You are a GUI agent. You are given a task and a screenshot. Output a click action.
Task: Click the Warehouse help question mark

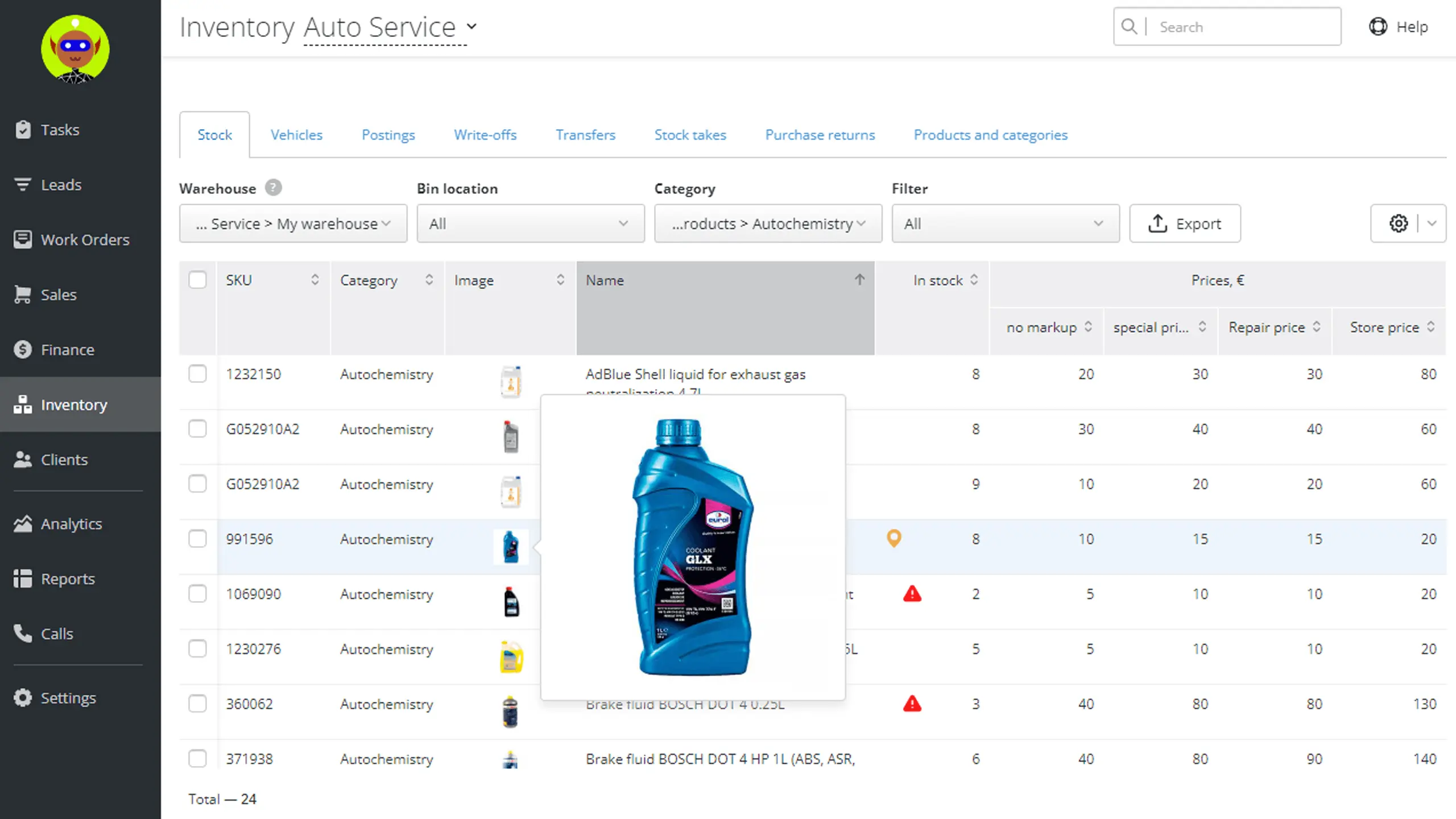[274, 188]
